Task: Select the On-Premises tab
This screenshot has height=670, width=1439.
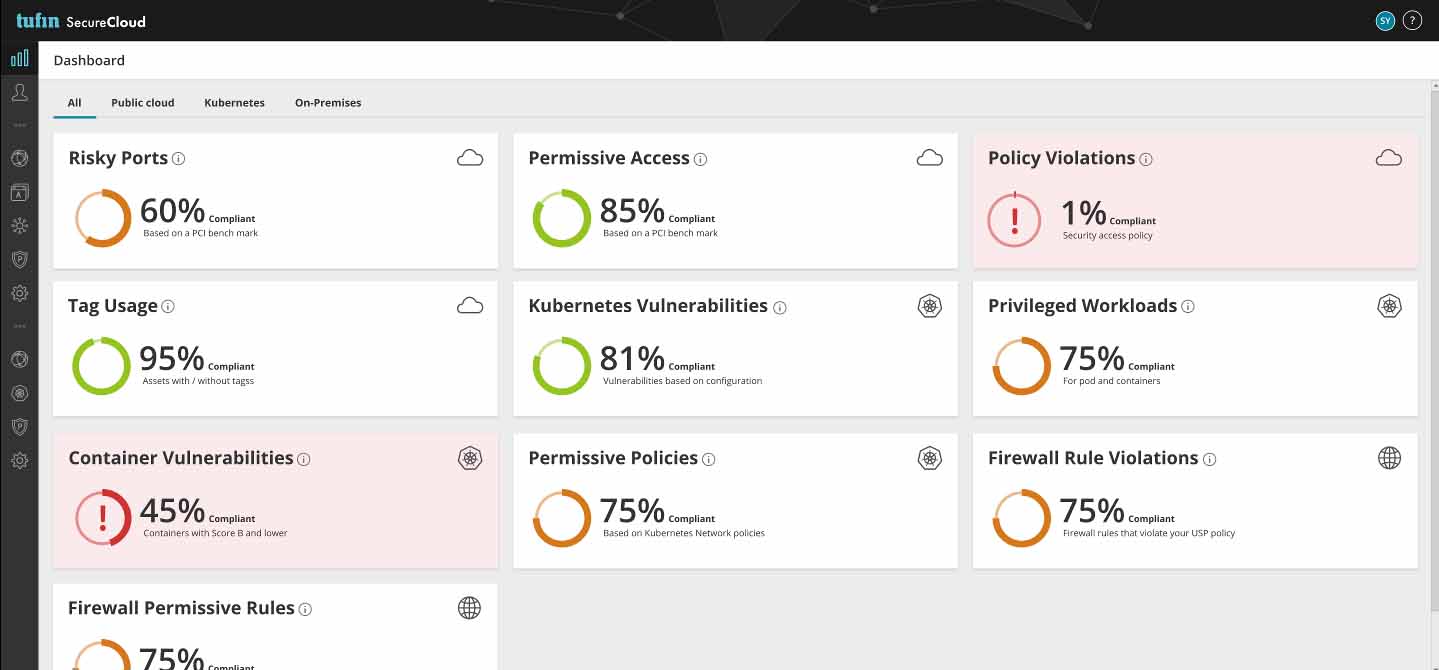Action: click(x=328, y=102)
